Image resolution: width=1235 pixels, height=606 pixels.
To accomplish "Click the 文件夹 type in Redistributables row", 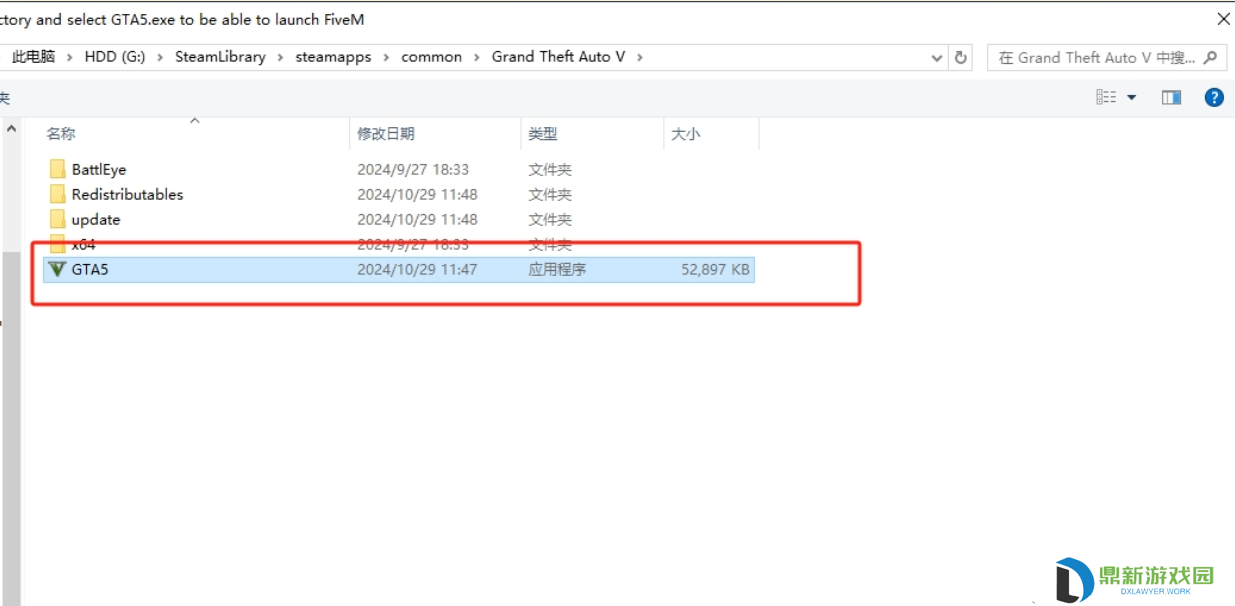I will (550, 194).
